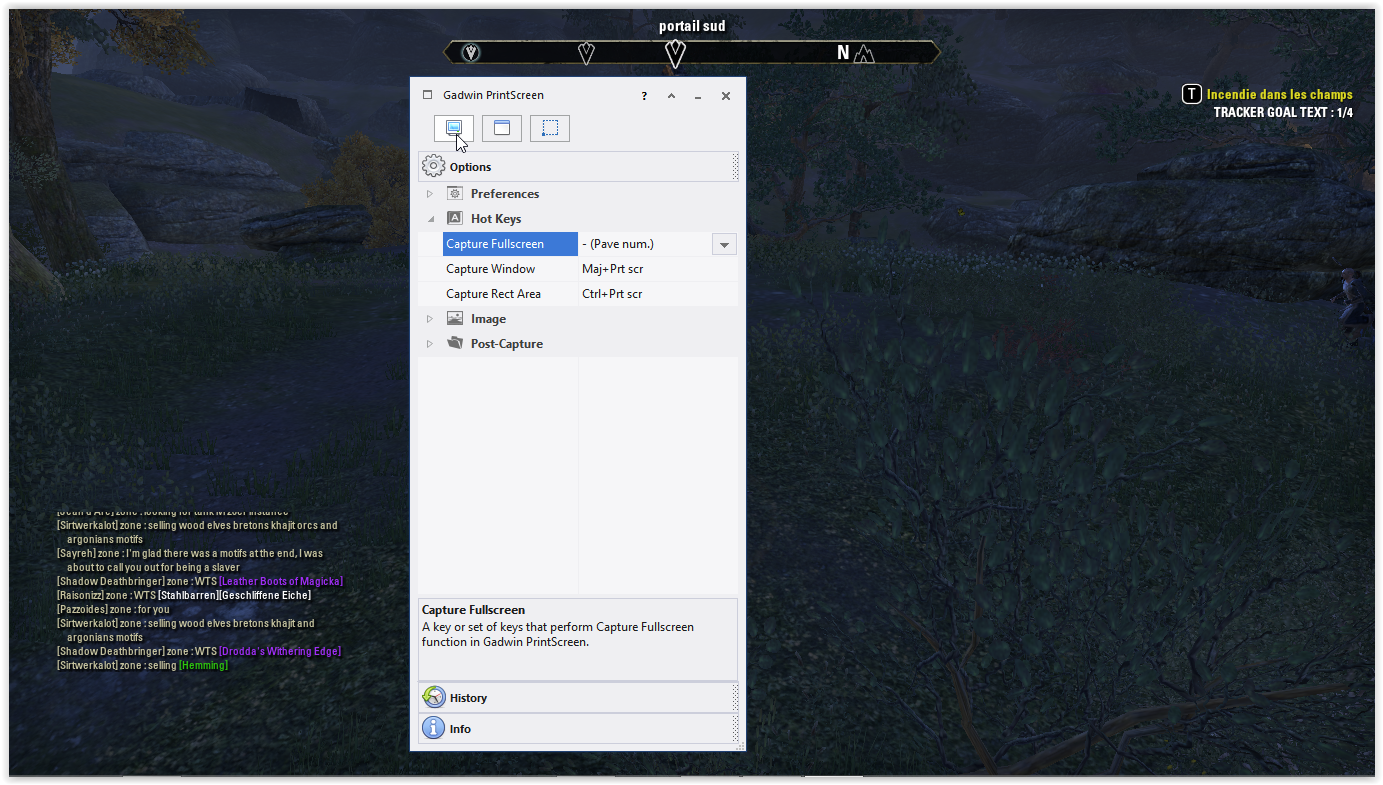Expand the Preferences tree node
1383x785 pixels.
(430, 194)
